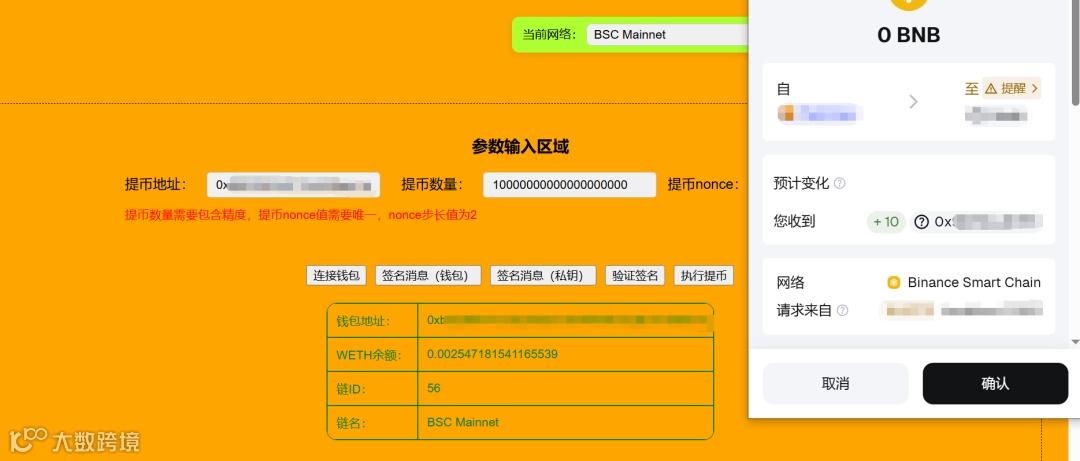Click the WETH余额 label cell

372,355
